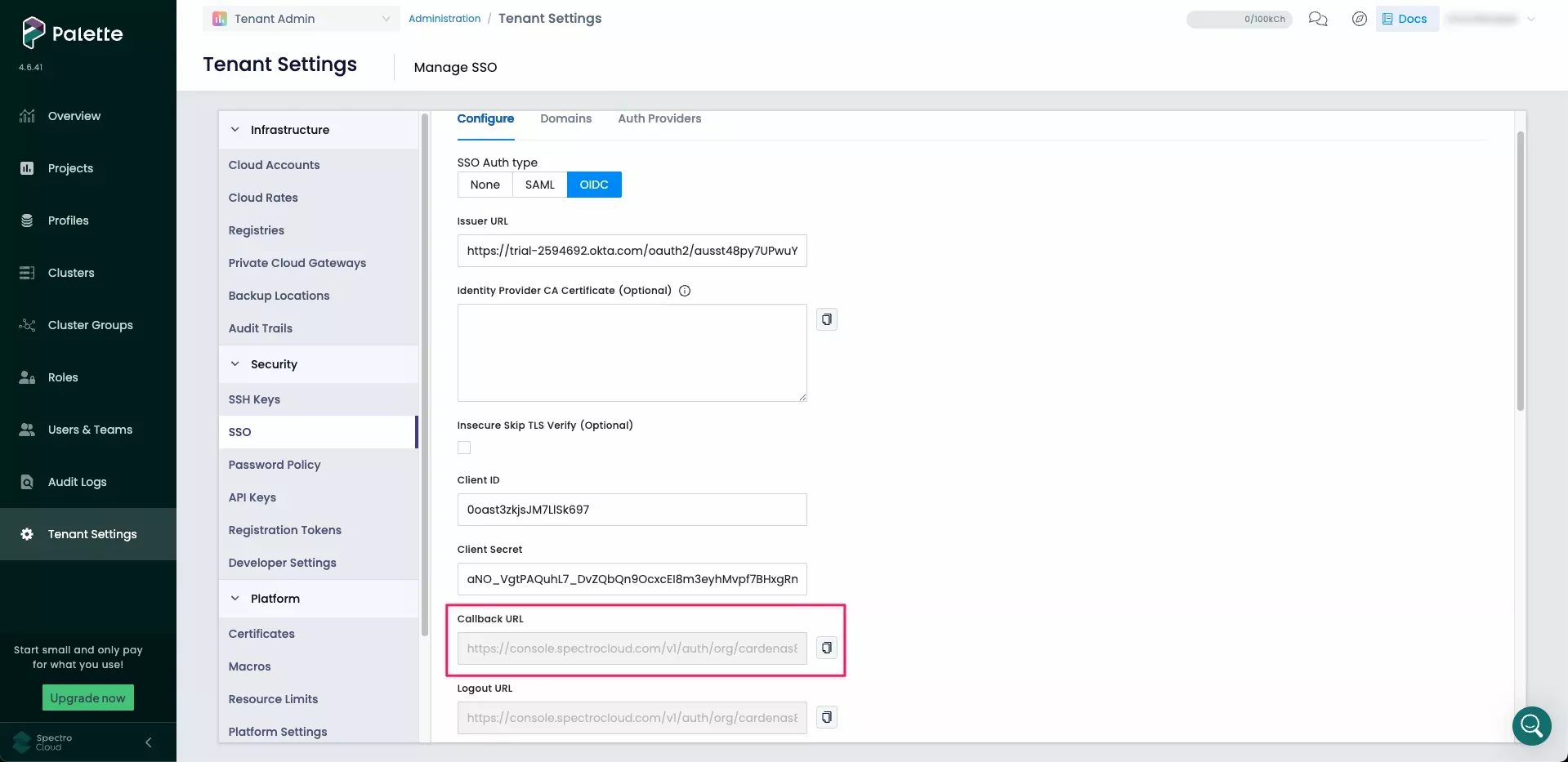Select SAML as the SSO Auth type
1568x762 pixels.
(x=539, y=185)
